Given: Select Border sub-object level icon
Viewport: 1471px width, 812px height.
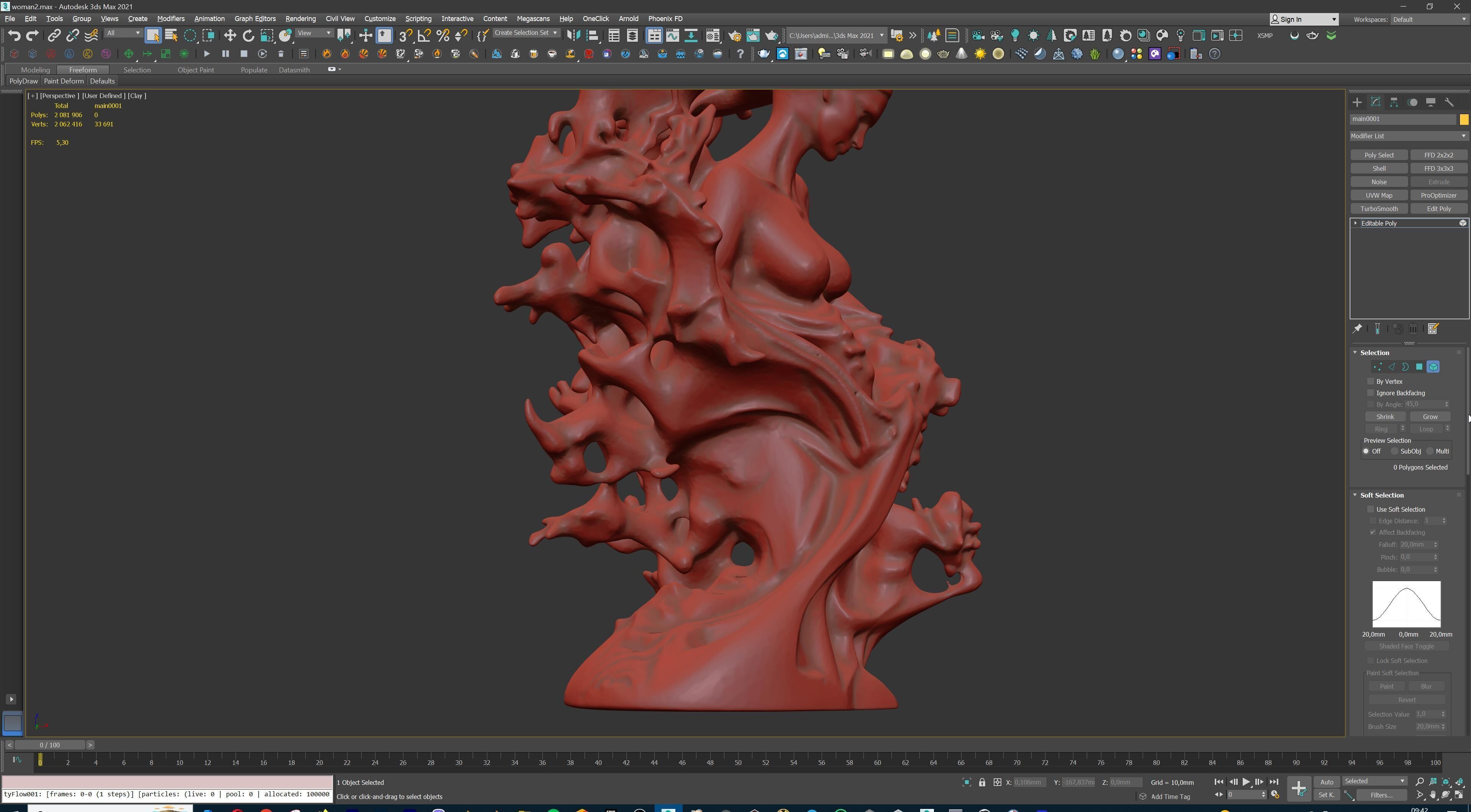Looking at the screenshot, I should tap(1405, 367).
